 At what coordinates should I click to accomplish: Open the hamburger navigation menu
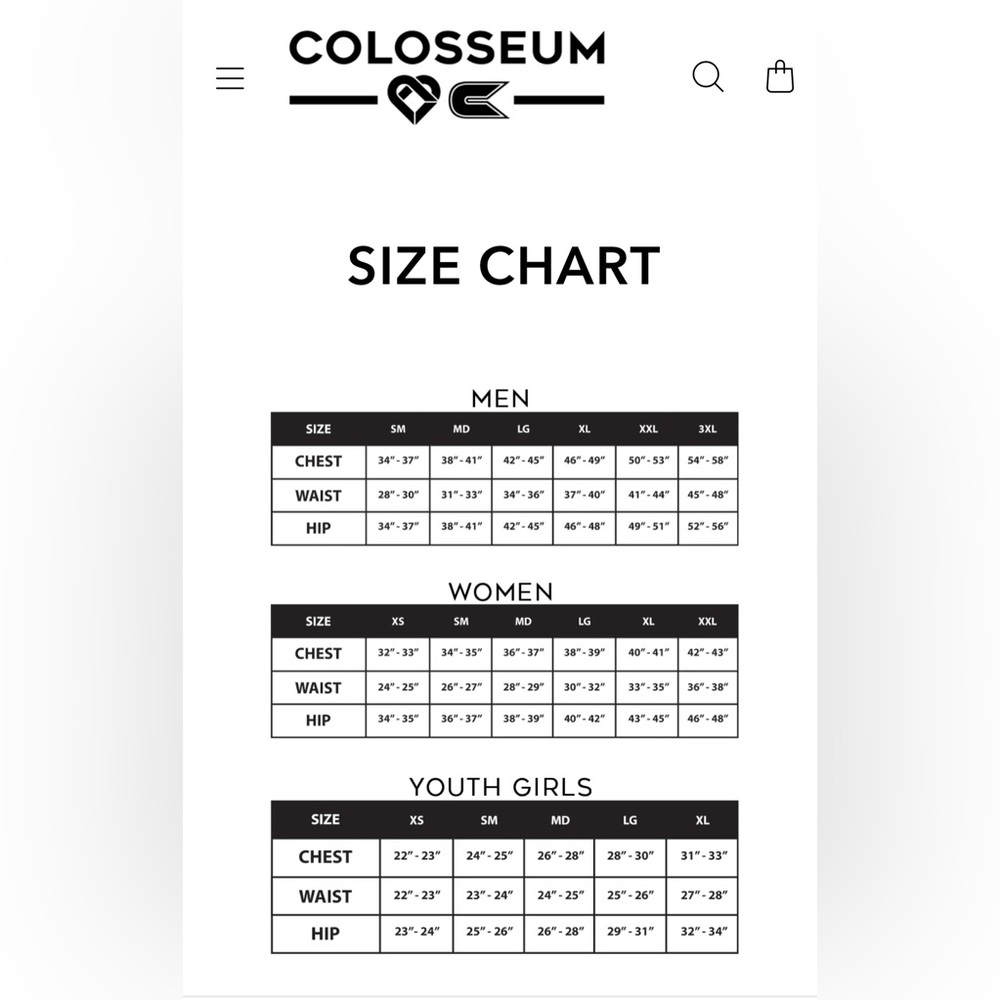click(x=230, y=78)
